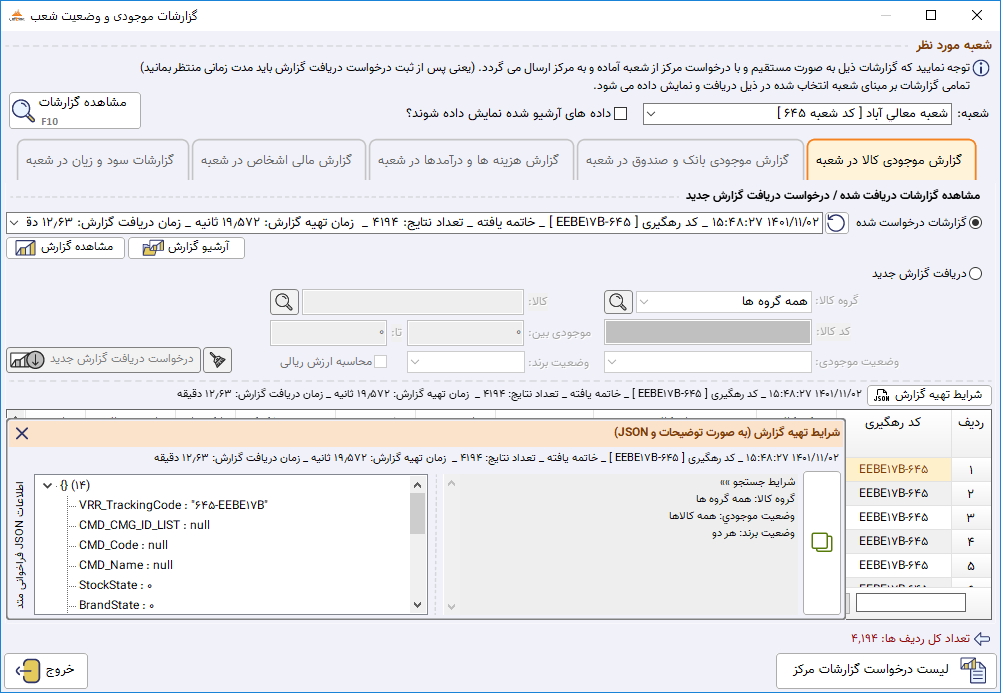Toggle the archived data display checkbox
Image resolution: width=1001 pixels, height=693 pixels.
tap(620, 114)
